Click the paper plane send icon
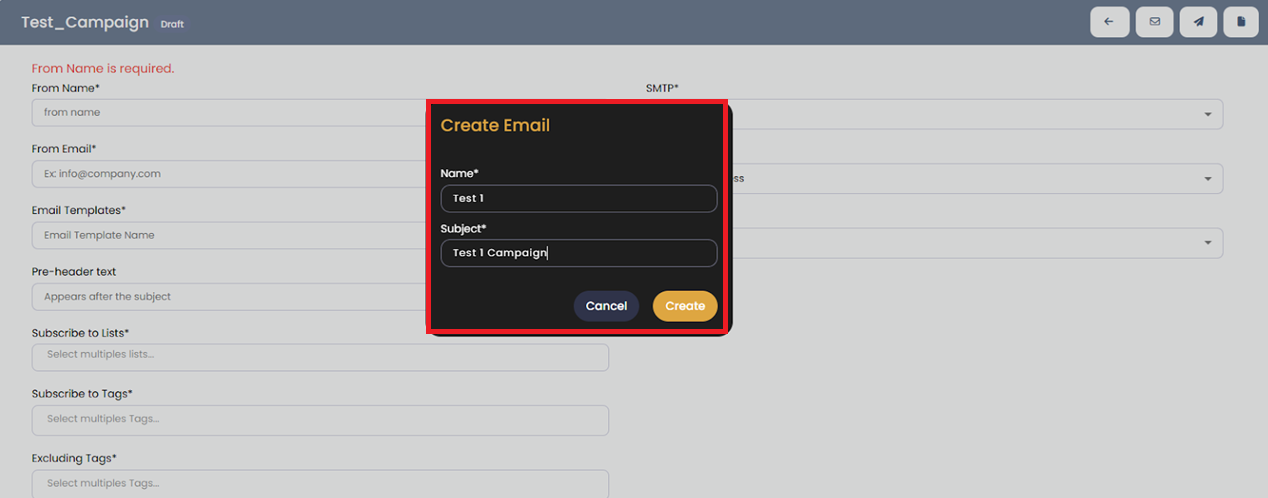Image resolution: width=1268 pixels, height=498 pixels. tap(1198, 22)
